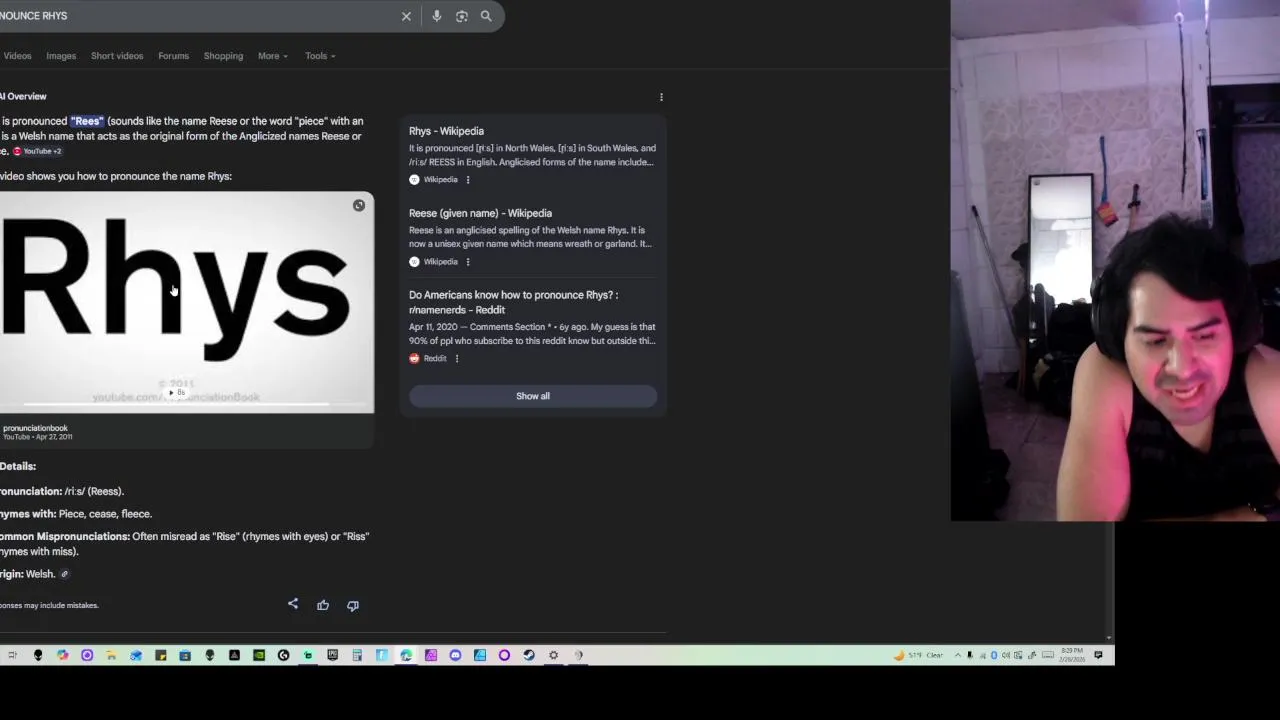The width and height of the screenshot is (1280, 720).
Task: Open Epic Games Launcher from the taskbar
Action: (332, 655)
